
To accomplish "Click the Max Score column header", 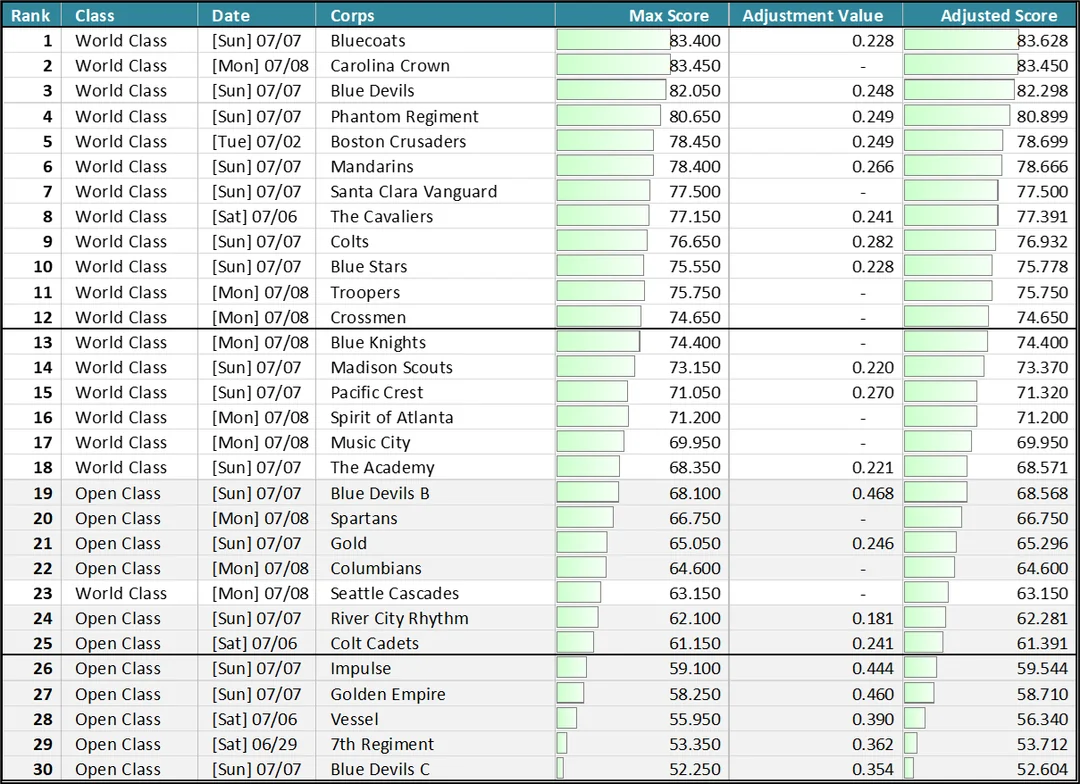I will coord(642,15).
